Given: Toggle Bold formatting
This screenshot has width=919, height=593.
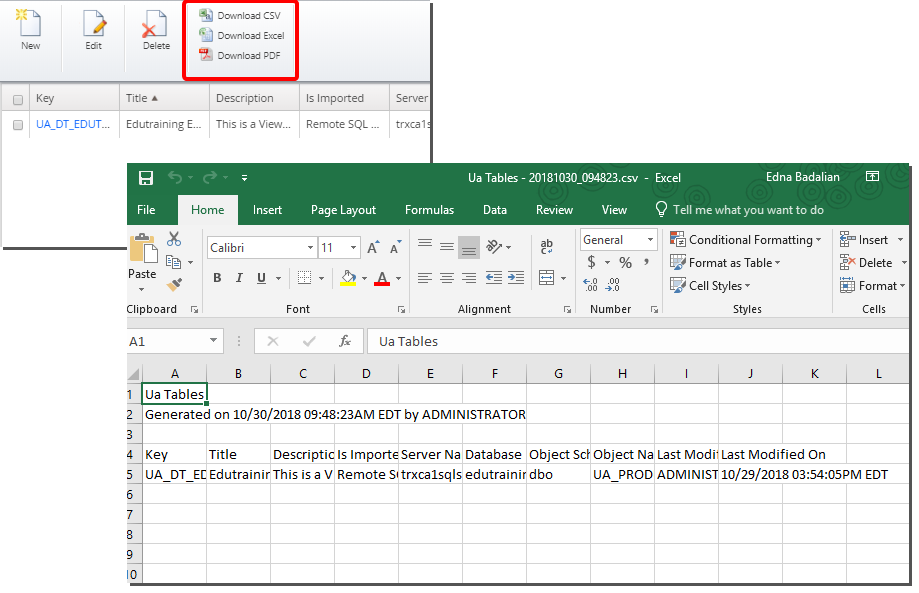Looking at the screenshot, I should 217,278.
